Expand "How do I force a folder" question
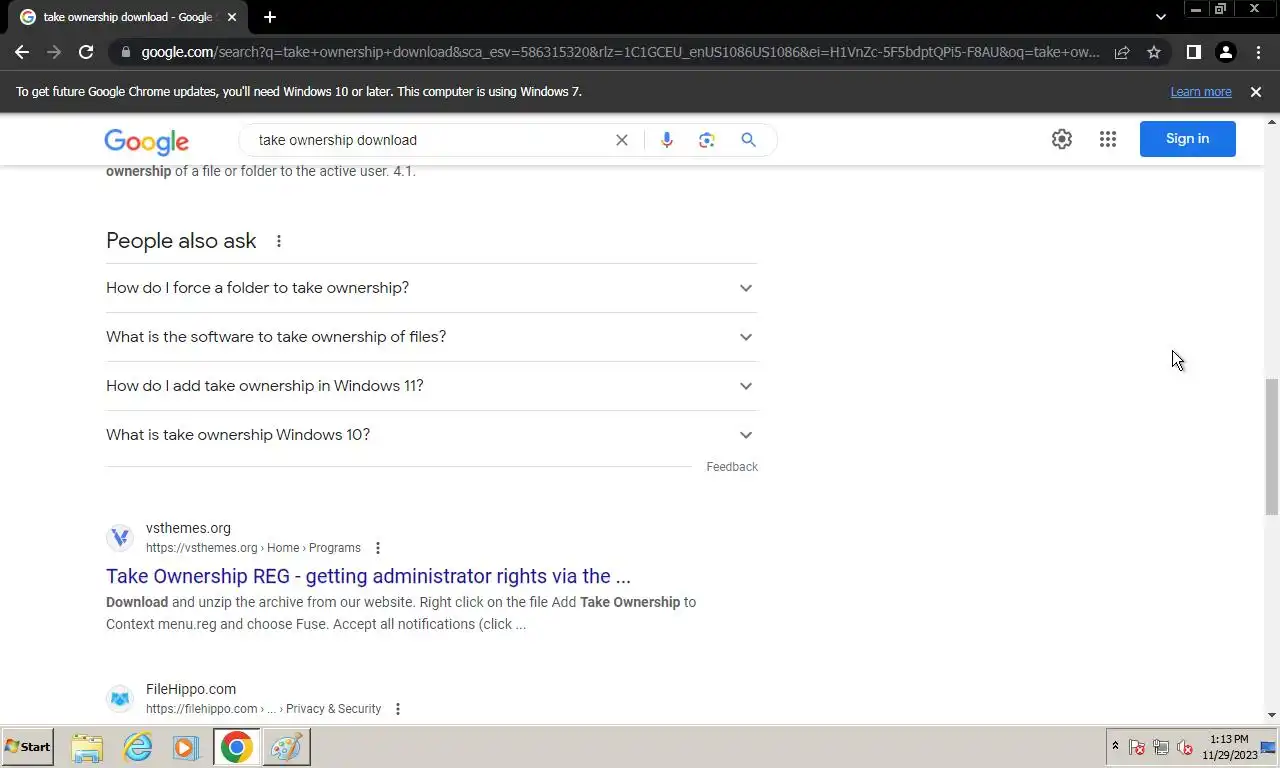Screen dimensions: 1280x768 (x=431, y=288)
